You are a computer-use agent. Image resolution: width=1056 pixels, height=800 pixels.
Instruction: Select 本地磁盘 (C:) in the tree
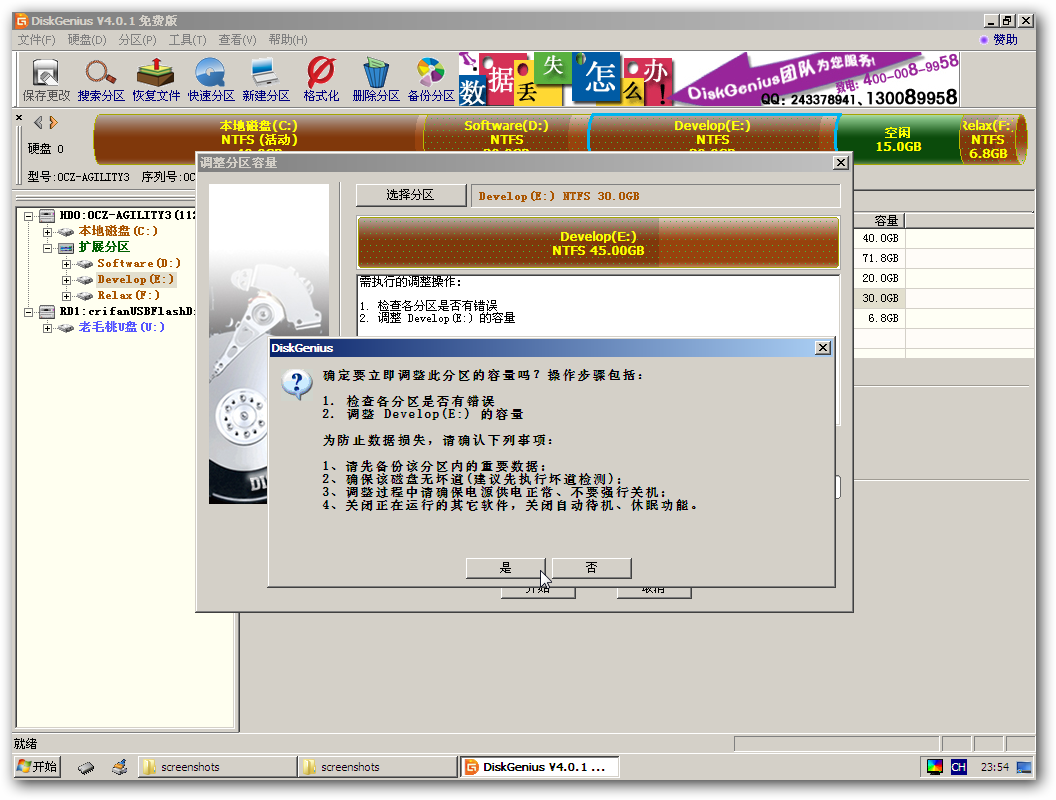coord(118,231)
